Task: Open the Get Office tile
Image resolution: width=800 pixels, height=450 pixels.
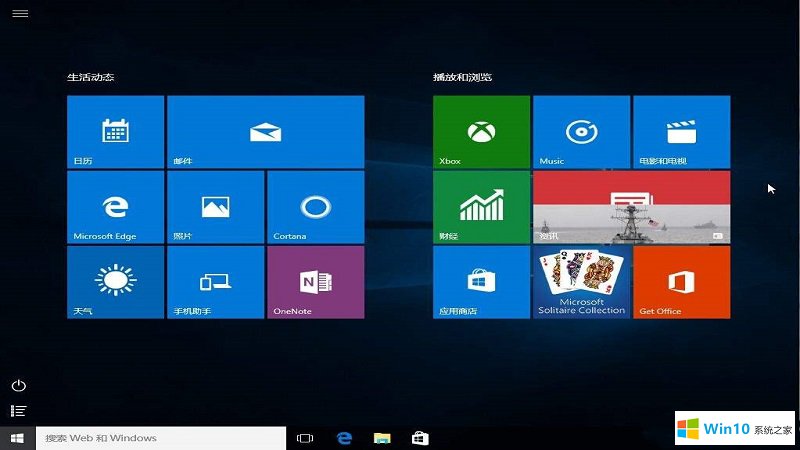Action: coord(682,282)
